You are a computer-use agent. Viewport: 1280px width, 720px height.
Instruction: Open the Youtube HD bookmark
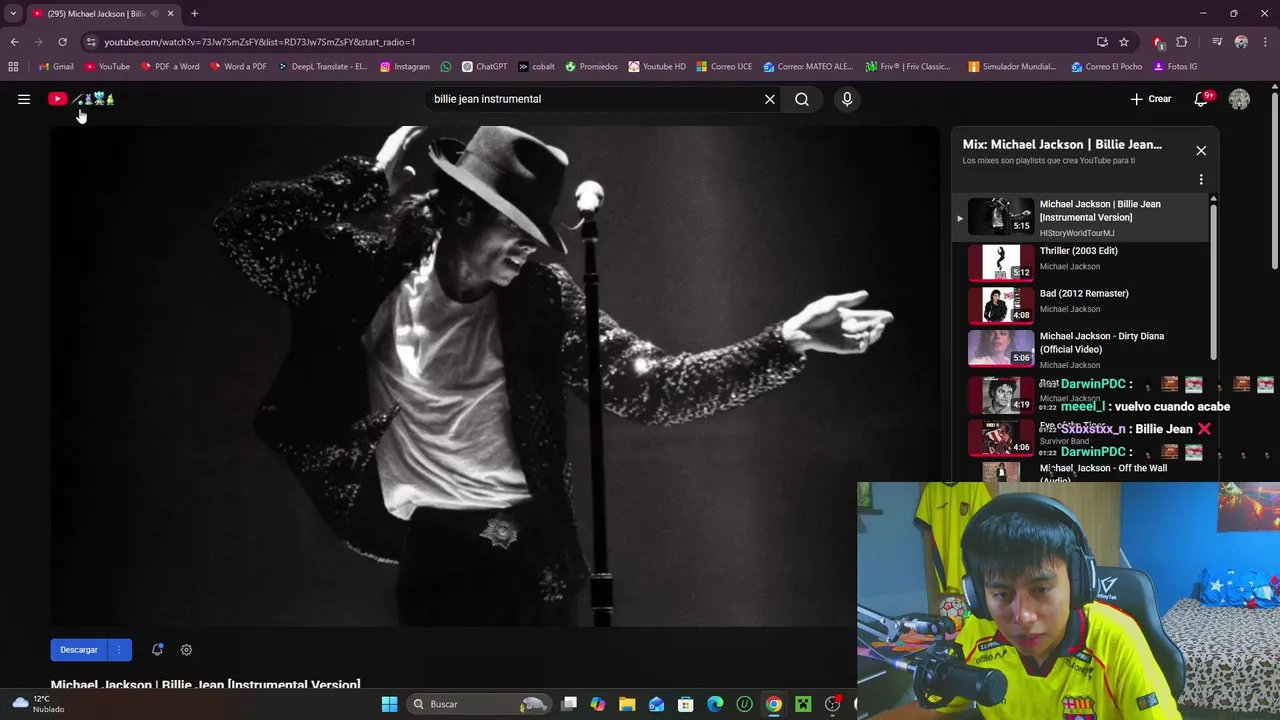657,67
